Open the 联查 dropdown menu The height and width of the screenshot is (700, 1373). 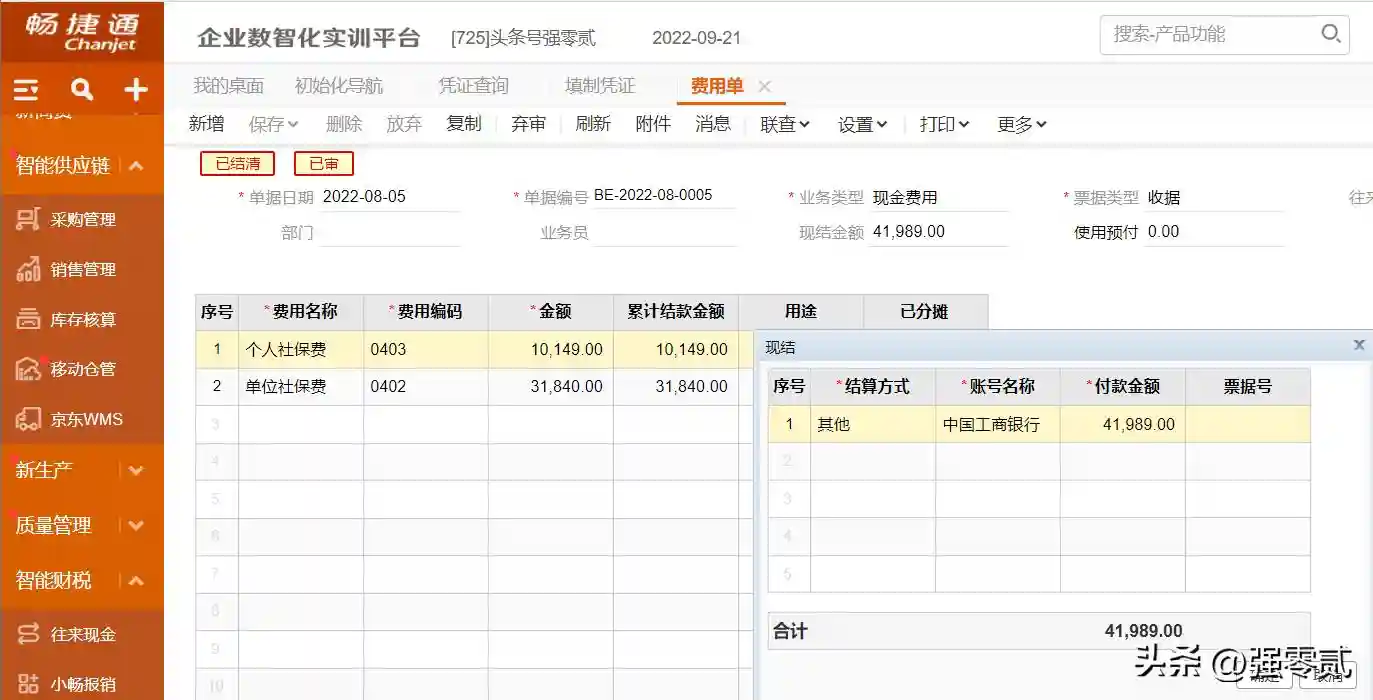(784, 124)
